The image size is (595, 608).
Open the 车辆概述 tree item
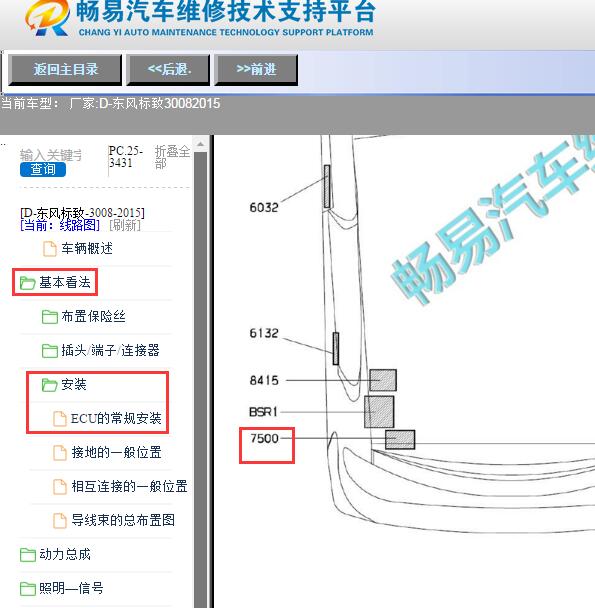click(87, 248)
